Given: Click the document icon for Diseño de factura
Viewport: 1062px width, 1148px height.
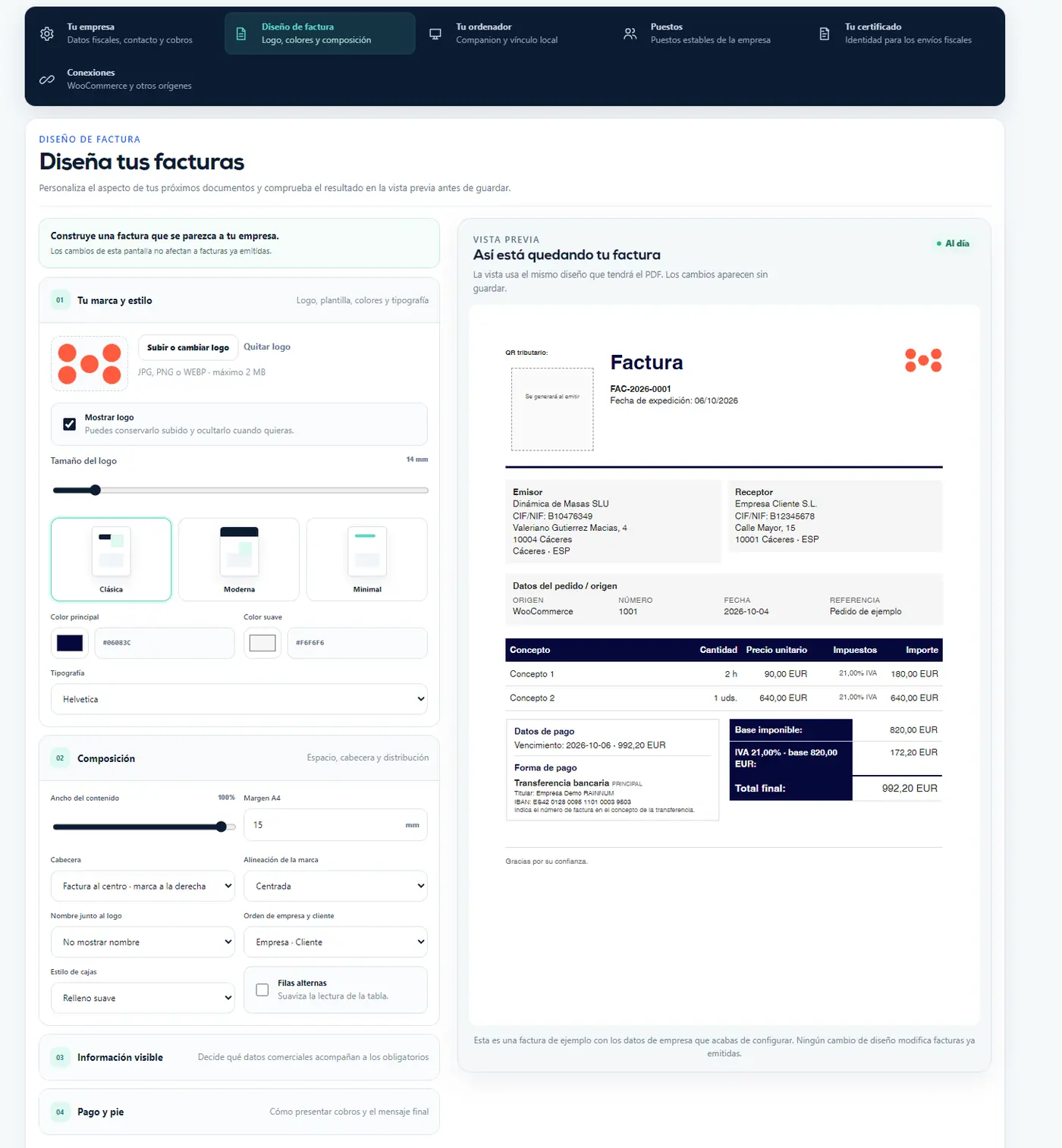Looking at the screenshot, I should (x=241, y=33).
